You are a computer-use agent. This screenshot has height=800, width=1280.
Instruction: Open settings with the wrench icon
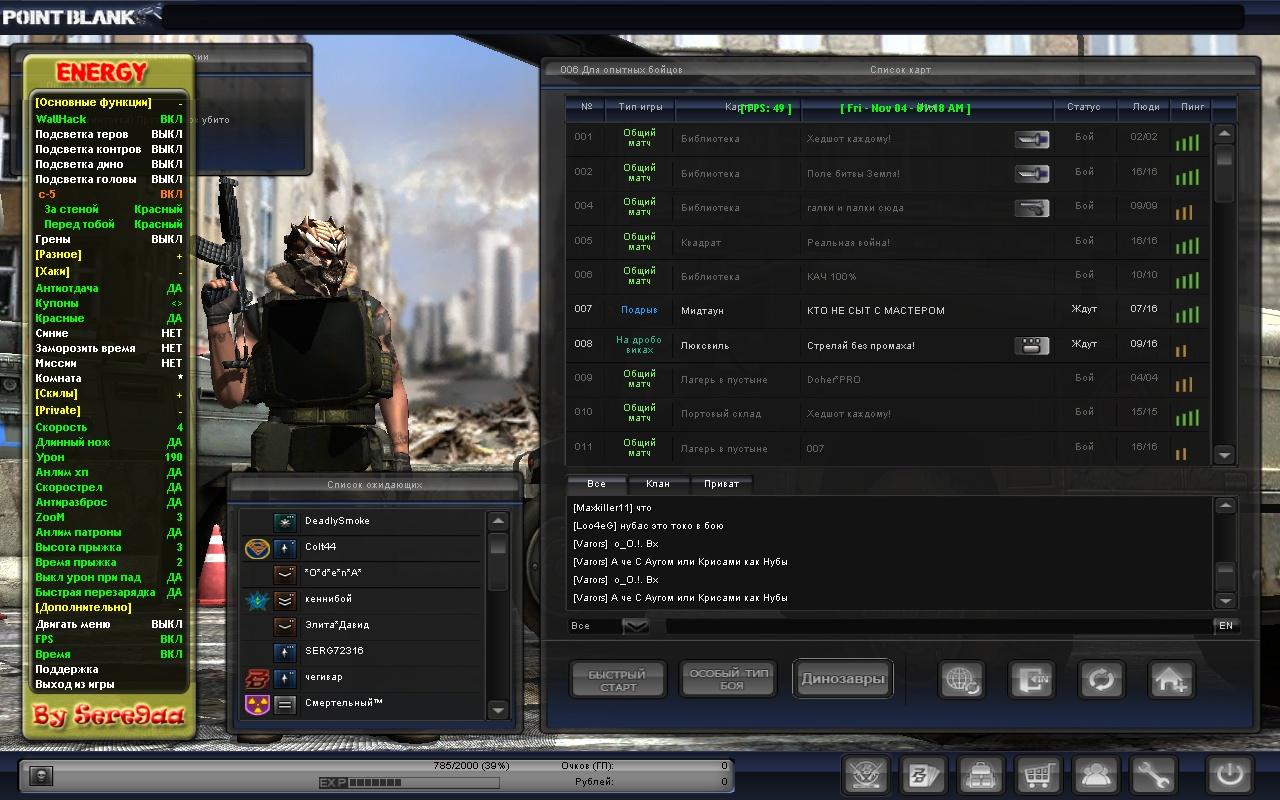click(1153, 776)
